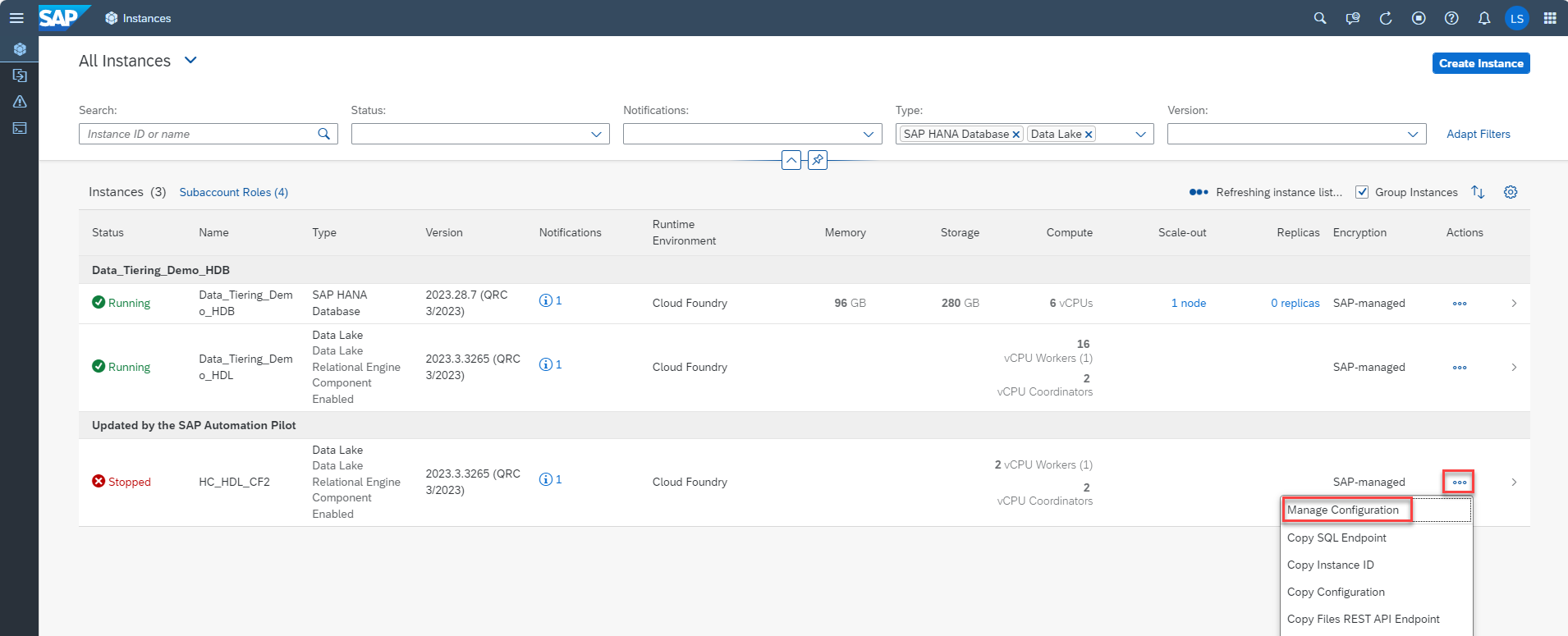Collapse the filter bar header
This screenshot has height=636, width=1568.
pos(791,160)
